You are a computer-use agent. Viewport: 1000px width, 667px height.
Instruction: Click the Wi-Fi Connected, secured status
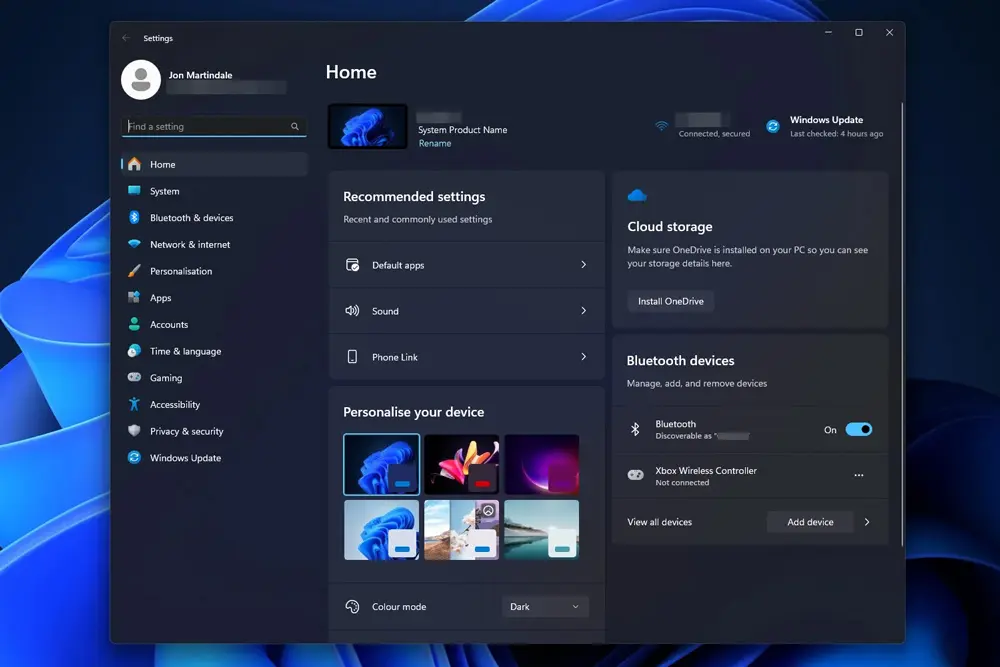pyautogui.click(x=714, y=134)
